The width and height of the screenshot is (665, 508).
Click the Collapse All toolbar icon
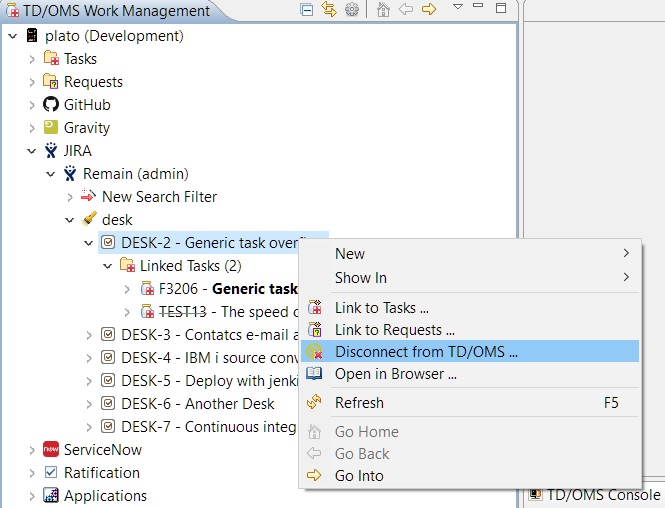tap(307, 10)
